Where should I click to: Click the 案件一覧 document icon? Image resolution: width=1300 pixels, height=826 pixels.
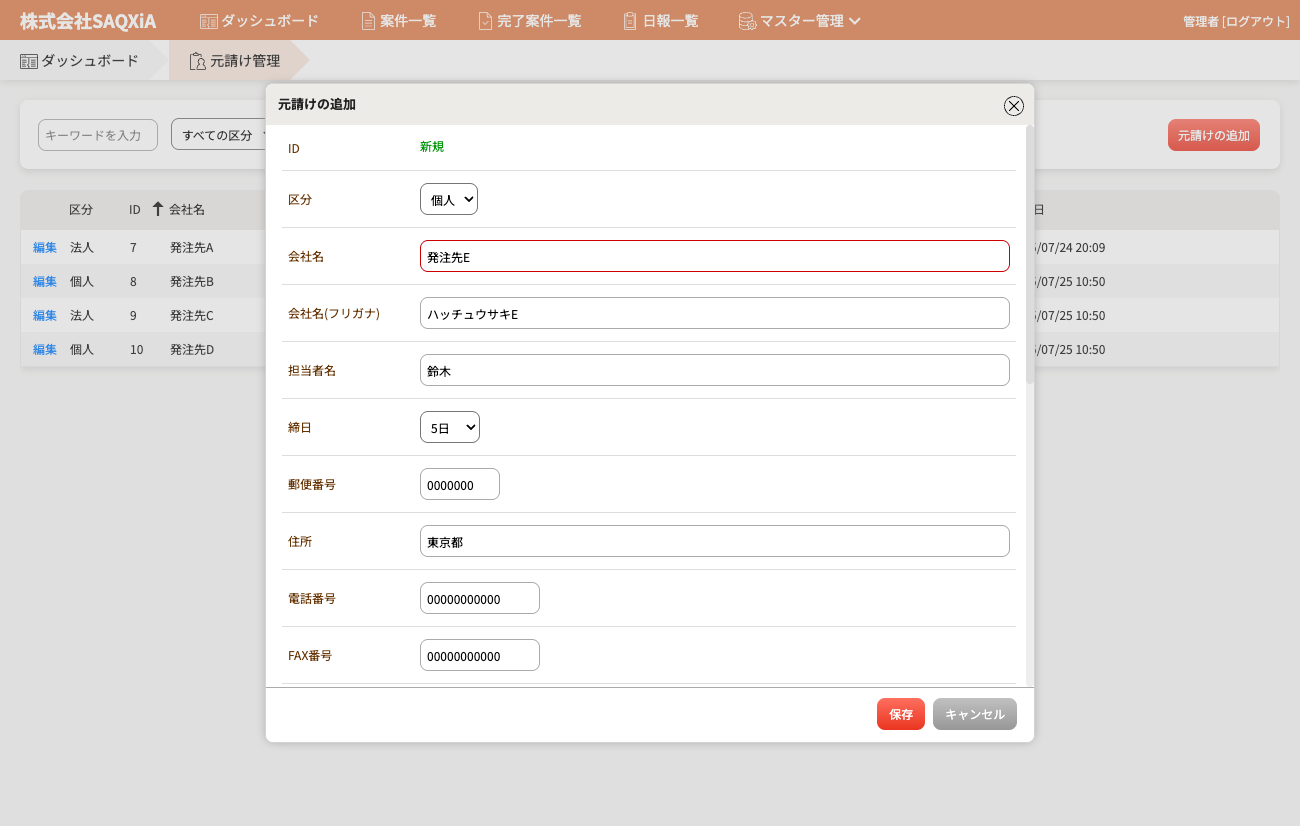[368, 21]
